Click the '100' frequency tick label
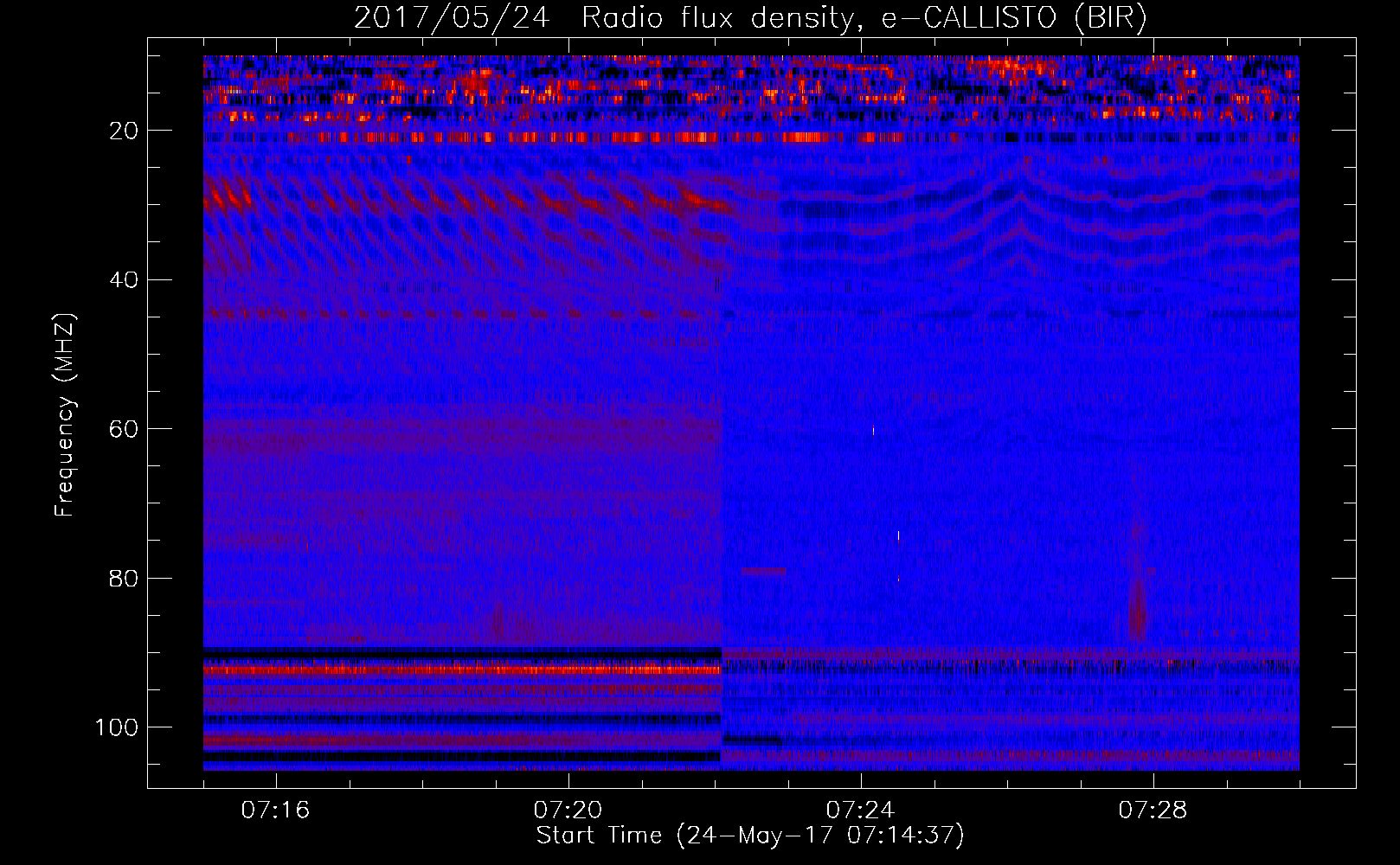 (117, 727)
